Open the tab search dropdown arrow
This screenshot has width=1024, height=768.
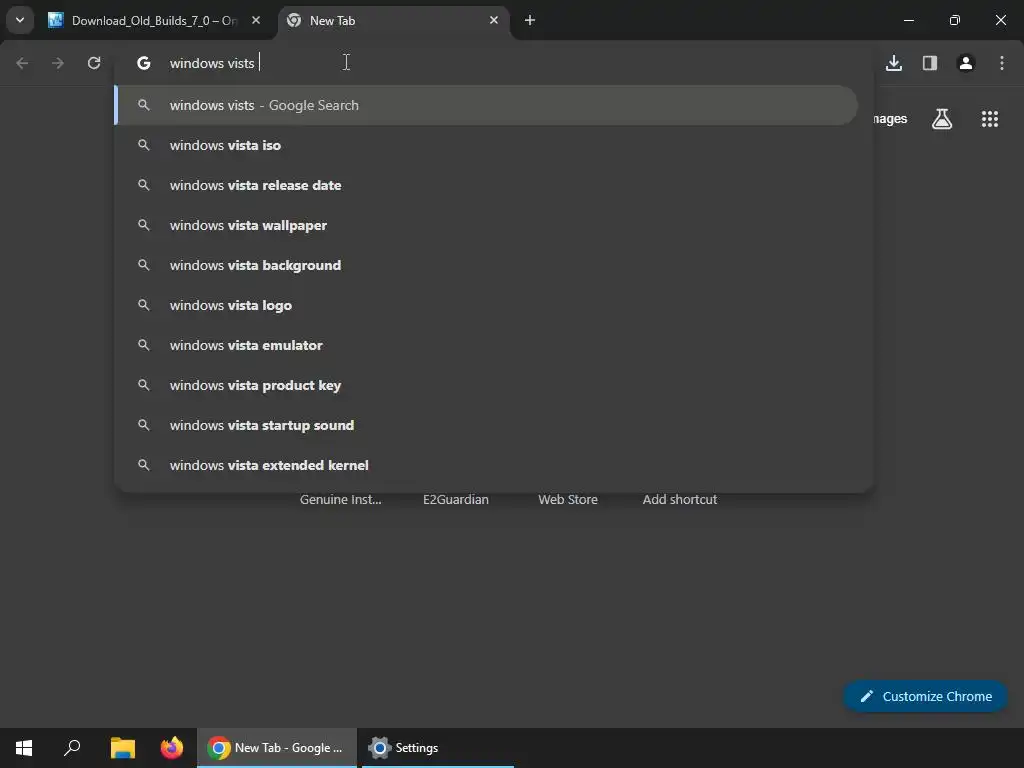(x=20, y=20)
